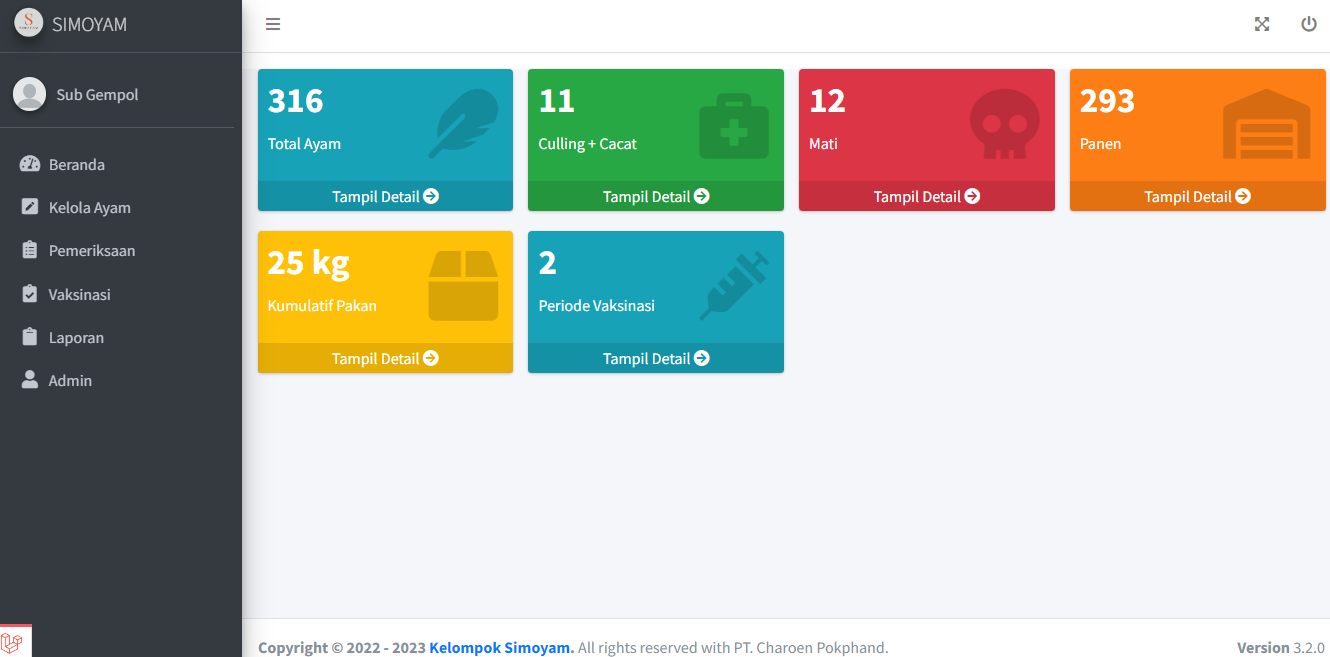Click the Kelompok Simoyam footer link
Image resolution: width=1330 pixels, height=657 pixels.
coord(499,647)
